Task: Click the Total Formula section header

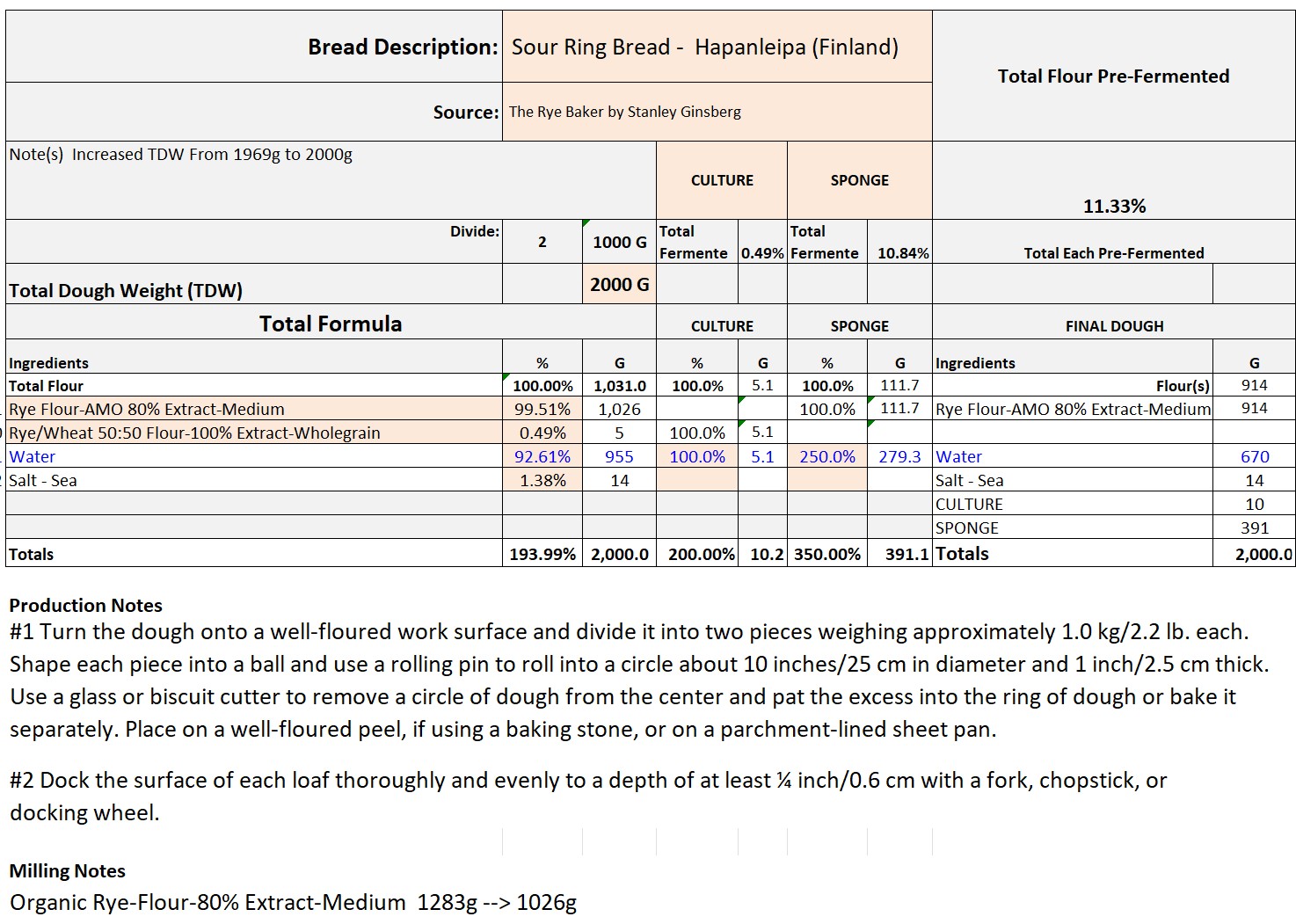Action: [331, 324]
